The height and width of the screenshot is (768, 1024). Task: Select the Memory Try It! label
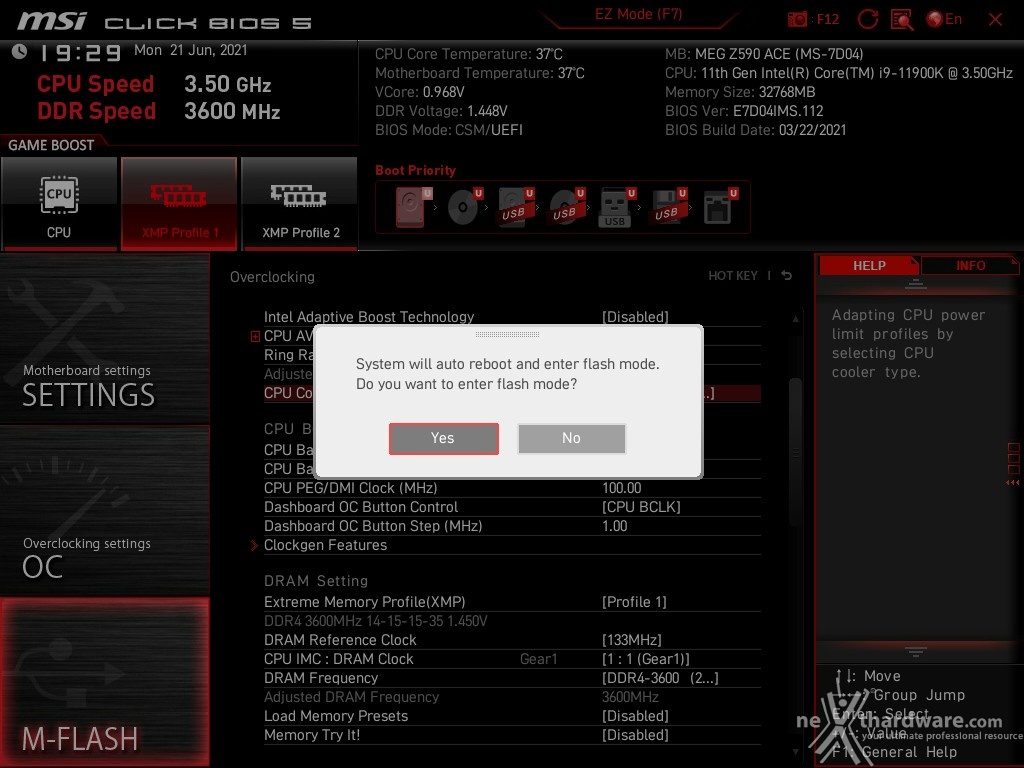pos(312,735)
